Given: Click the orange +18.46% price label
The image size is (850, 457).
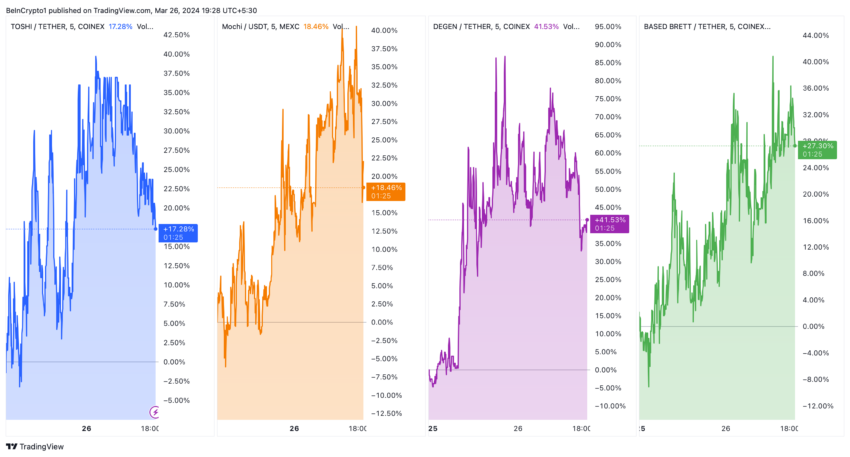Looking at the screenshot, I should click(x=386, y=192).
